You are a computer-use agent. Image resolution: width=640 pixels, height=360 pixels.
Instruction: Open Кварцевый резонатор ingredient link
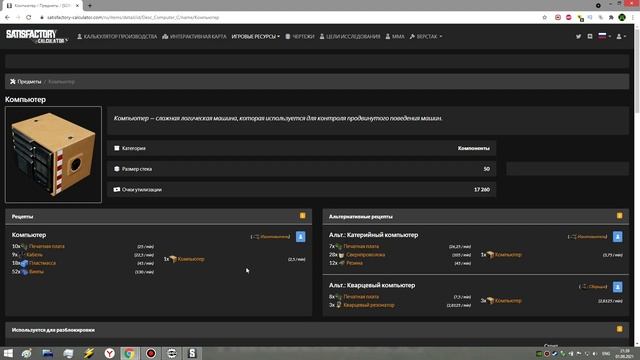369,305
